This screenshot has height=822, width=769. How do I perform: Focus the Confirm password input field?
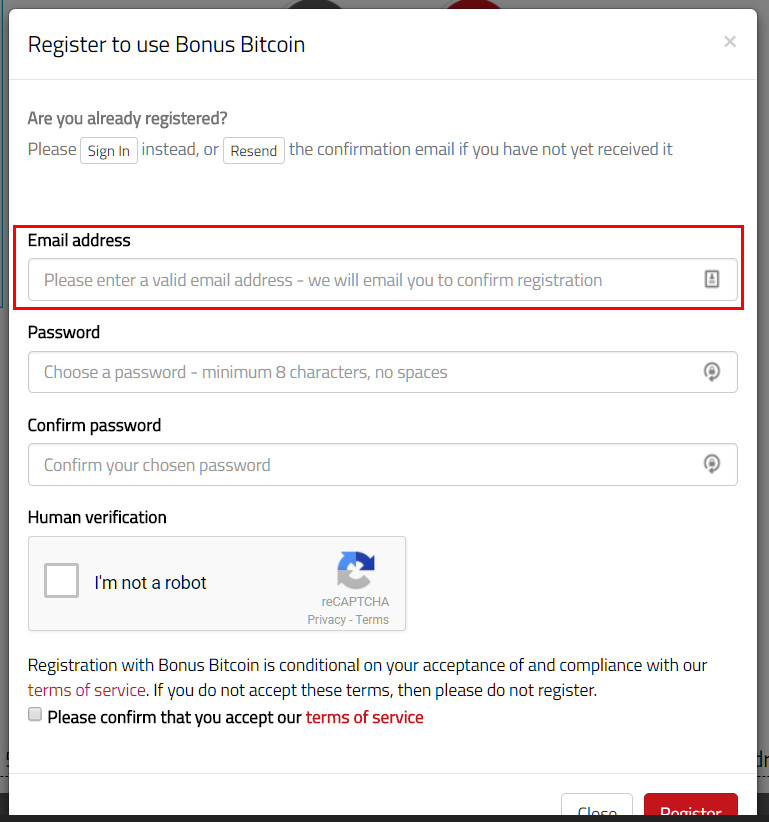coord(383,464)
